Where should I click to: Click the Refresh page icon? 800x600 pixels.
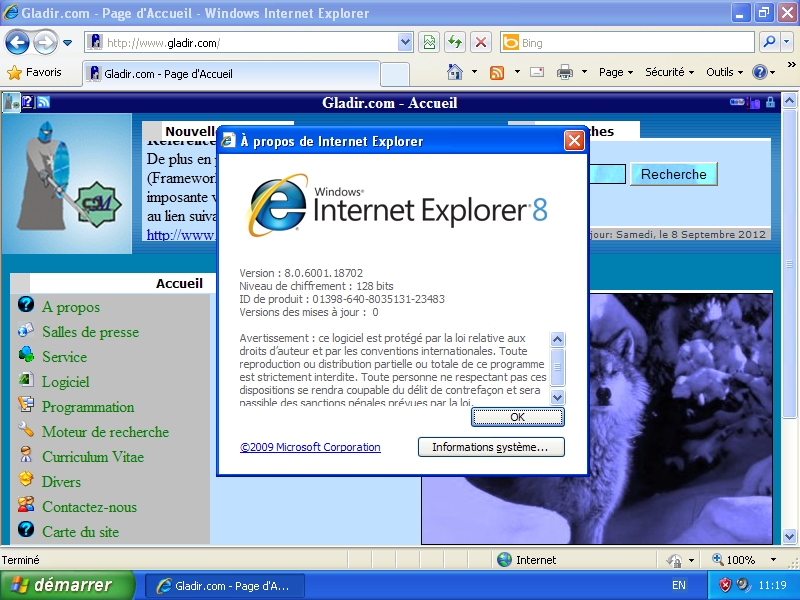coord(455,43)
